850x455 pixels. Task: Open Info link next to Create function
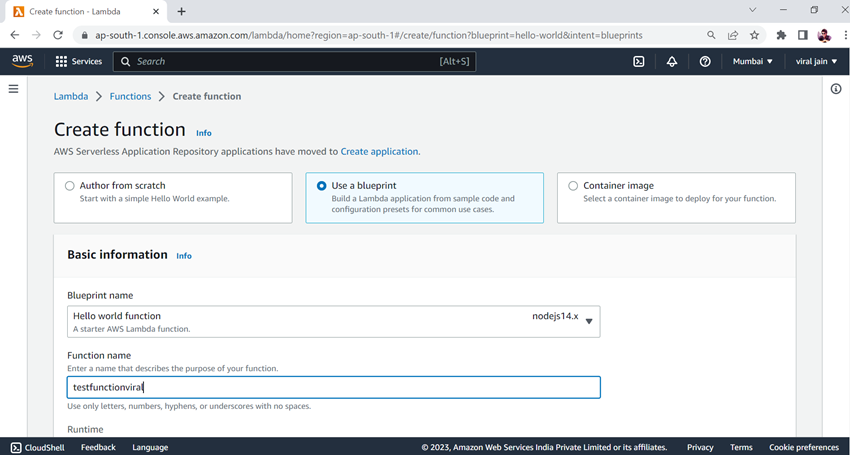pyautogui.click(x=204, y=133)
